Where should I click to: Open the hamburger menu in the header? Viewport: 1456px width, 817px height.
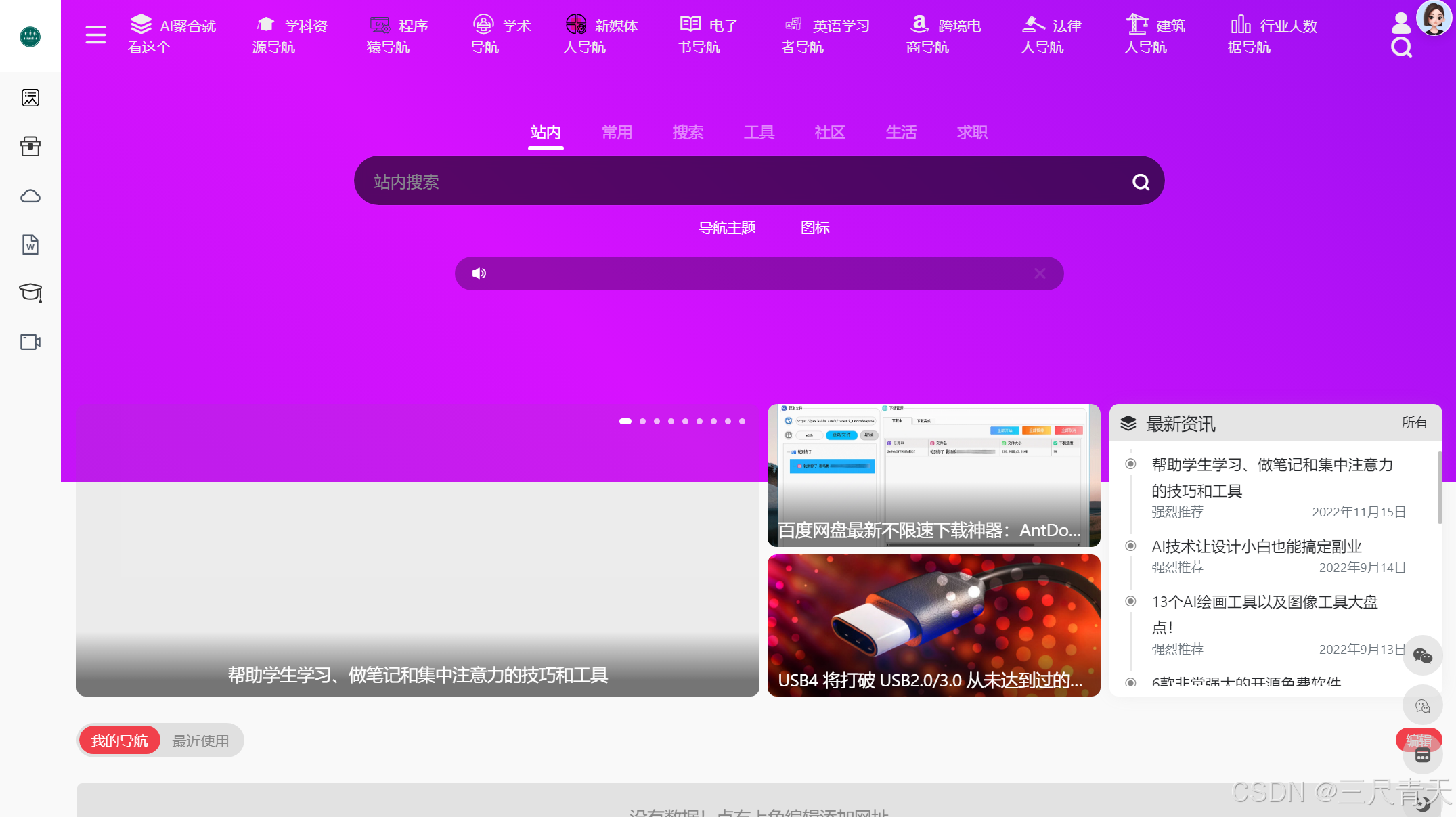click(x=95, y=35)
